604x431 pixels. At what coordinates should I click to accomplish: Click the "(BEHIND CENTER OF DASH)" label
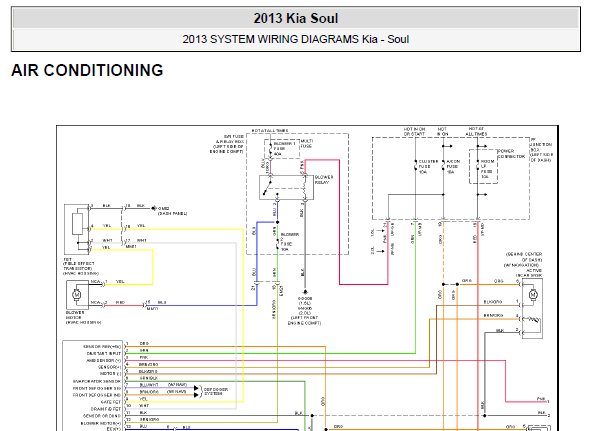pos(524,257)
